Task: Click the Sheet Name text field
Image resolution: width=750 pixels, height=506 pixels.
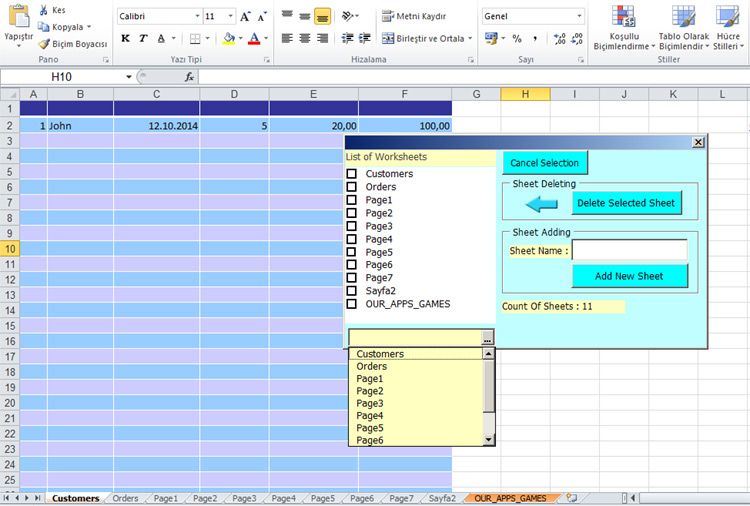Action: [629, 250]
